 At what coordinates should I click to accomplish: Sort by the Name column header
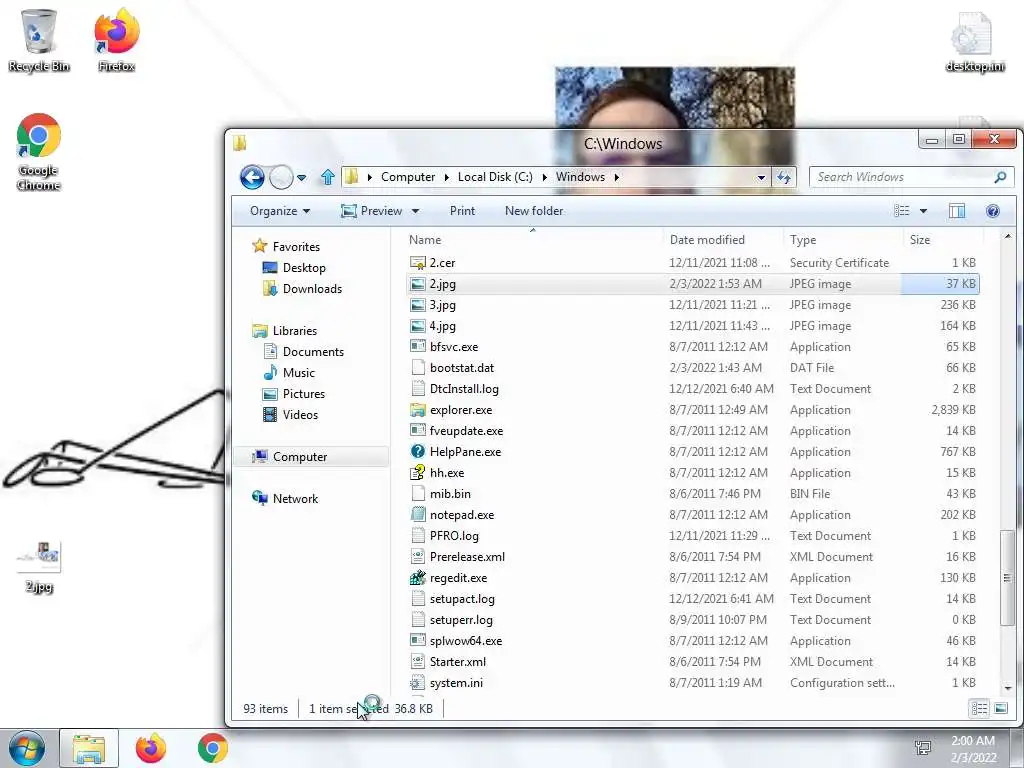[x=533, y=240]
